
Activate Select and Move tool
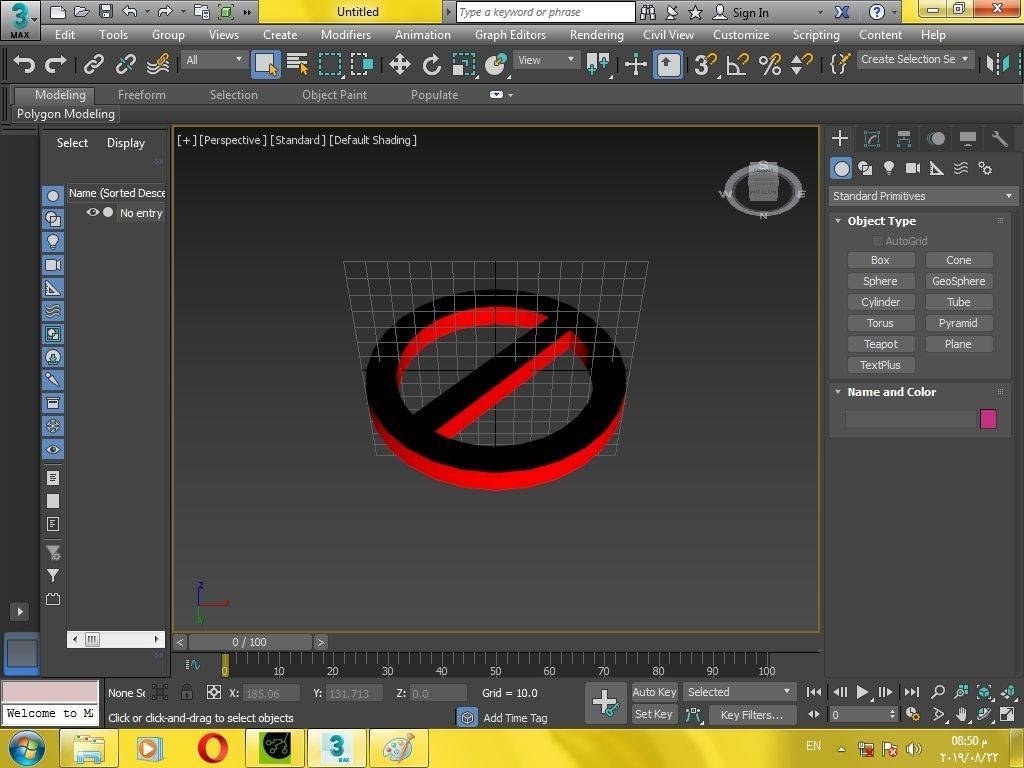click(399, 64)
